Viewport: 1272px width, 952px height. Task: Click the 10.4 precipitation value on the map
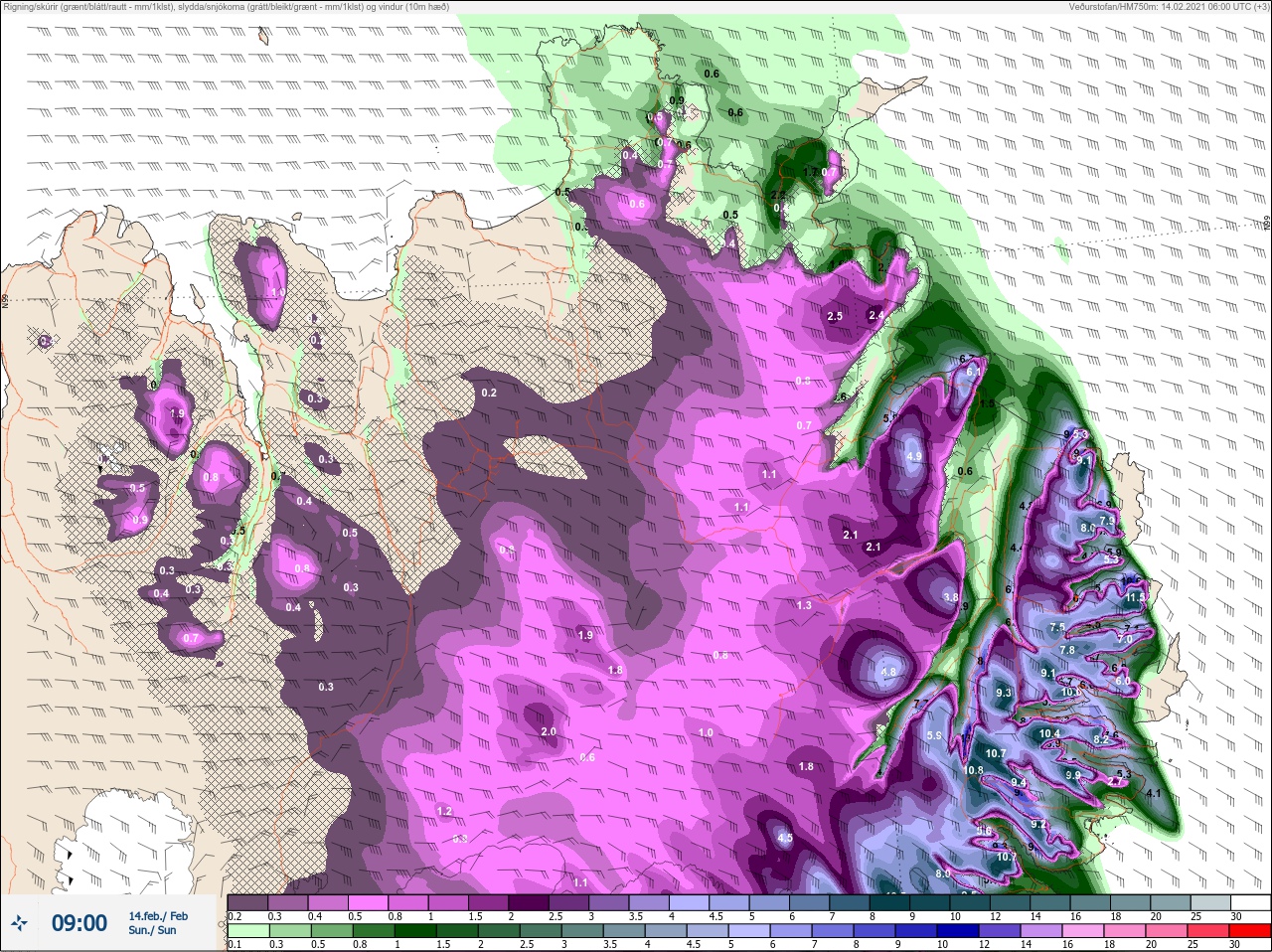coord(1049,733)
